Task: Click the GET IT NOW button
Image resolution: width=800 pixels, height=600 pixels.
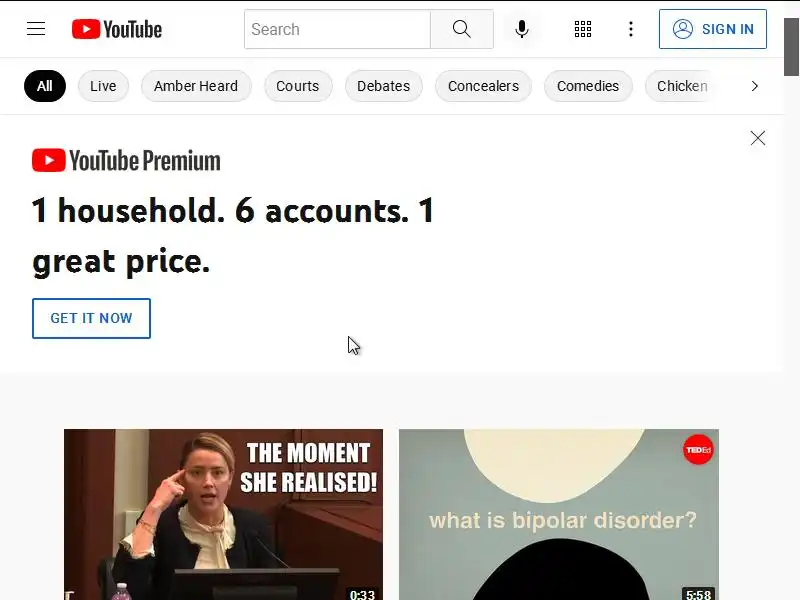Action: pos(91,318)
